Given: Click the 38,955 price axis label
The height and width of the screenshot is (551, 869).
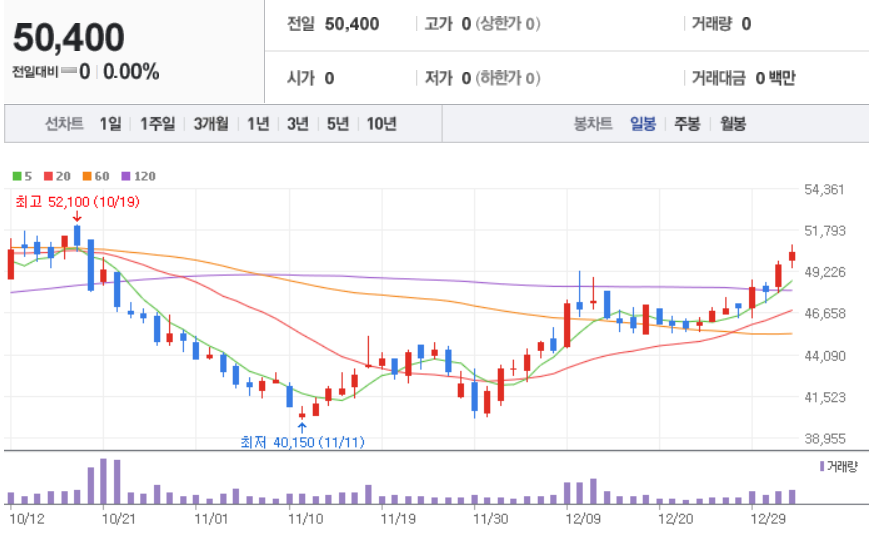Looking at the screenshot, I should click(x=825, y=438).
